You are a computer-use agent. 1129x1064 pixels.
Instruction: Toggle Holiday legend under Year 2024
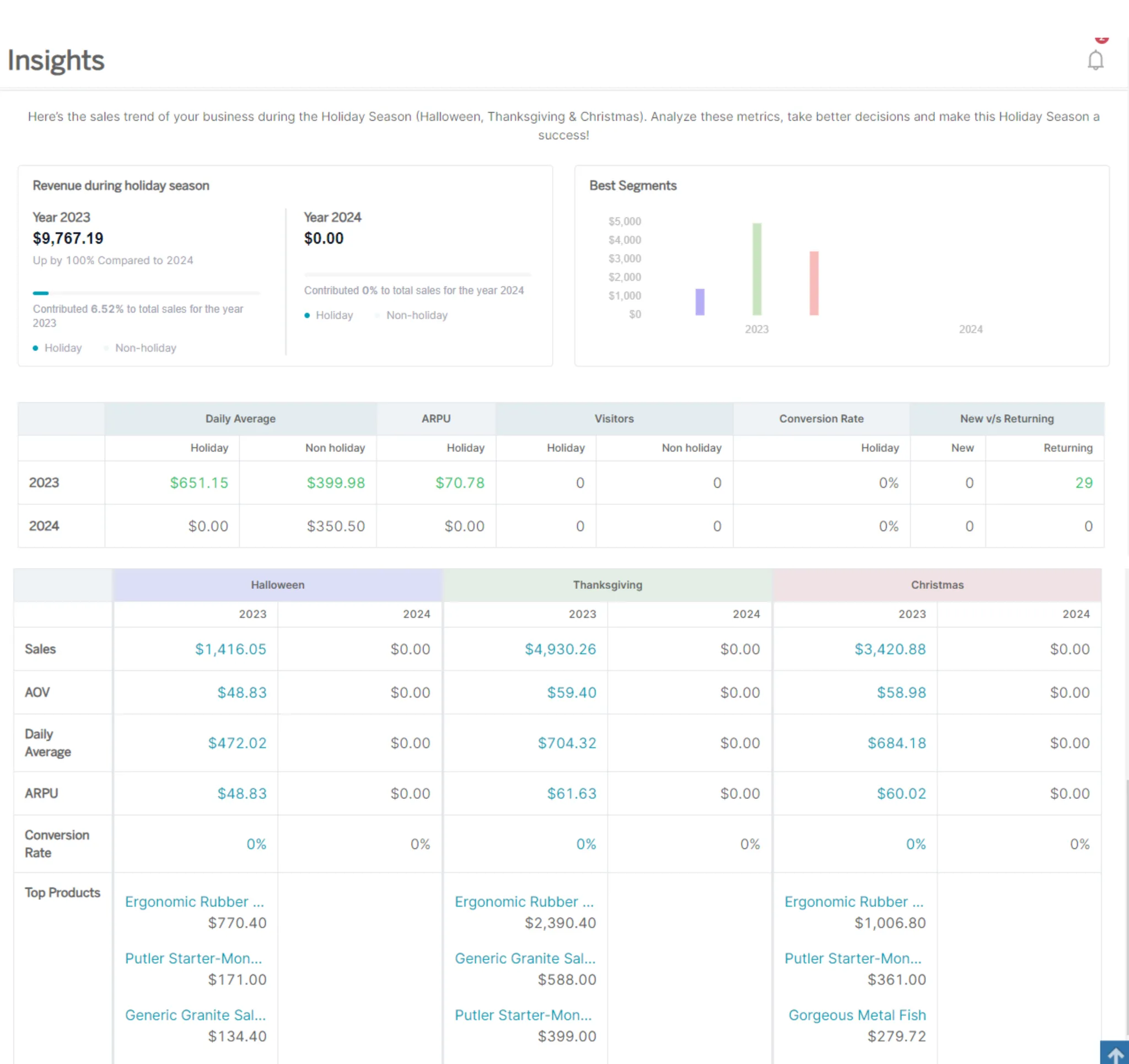point(329,315)
